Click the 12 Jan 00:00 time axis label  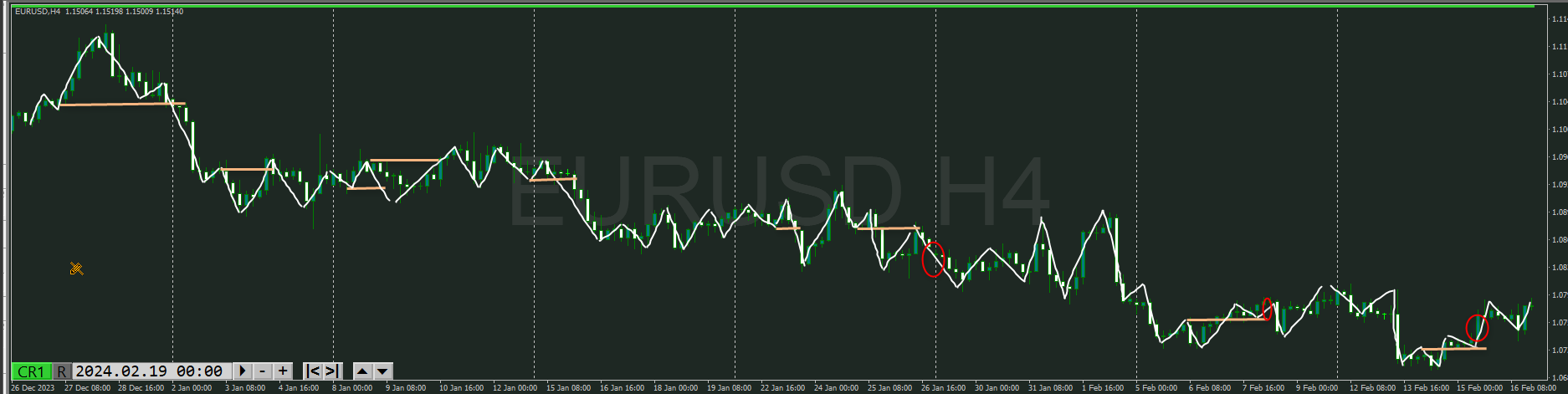(x=515, y=388)
